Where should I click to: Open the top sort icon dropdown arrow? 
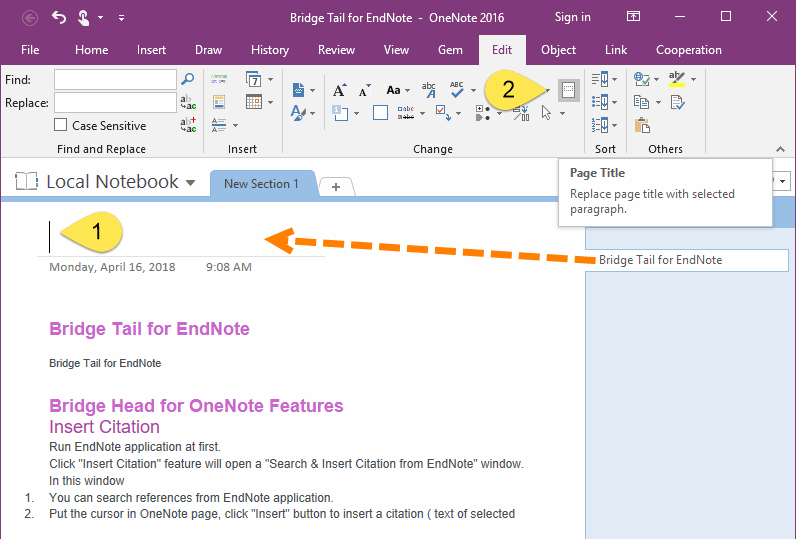click(615, 79)
